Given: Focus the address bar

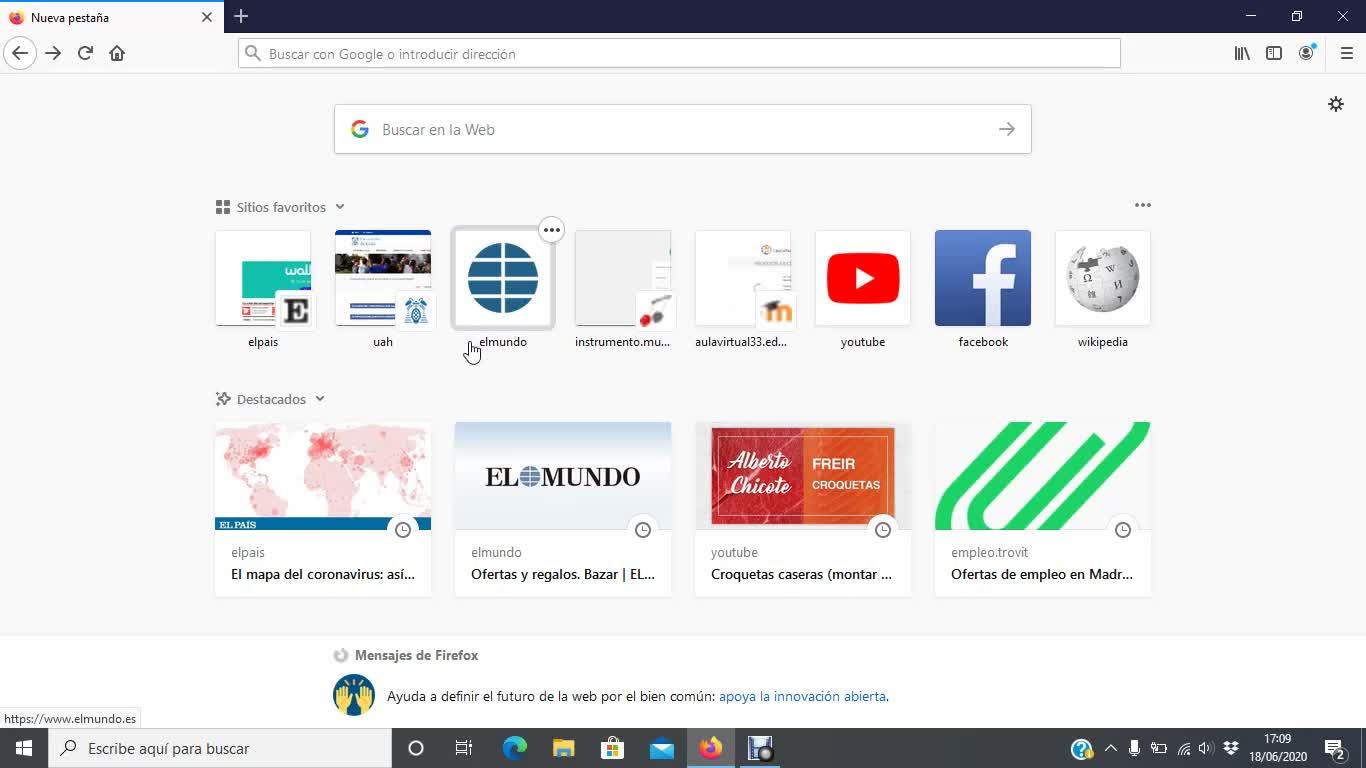Looking at the screenshot, I should point(679,53).
